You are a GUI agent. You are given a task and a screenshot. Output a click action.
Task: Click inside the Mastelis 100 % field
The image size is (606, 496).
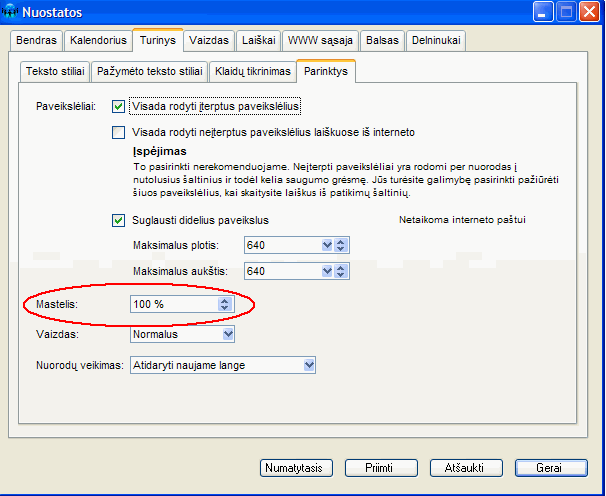[x=172, y=304]
